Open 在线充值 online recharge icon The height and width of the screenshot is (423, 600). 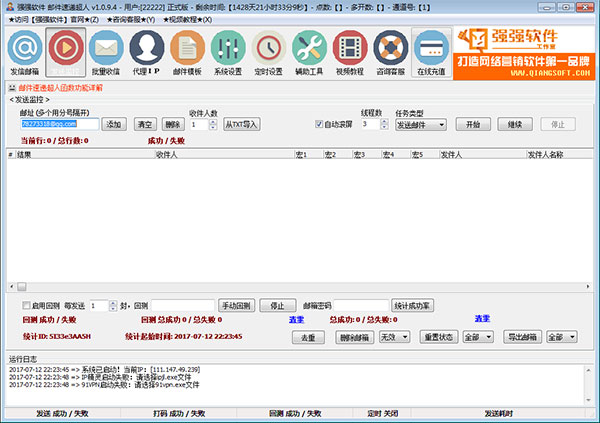click(x=432, y=52)
